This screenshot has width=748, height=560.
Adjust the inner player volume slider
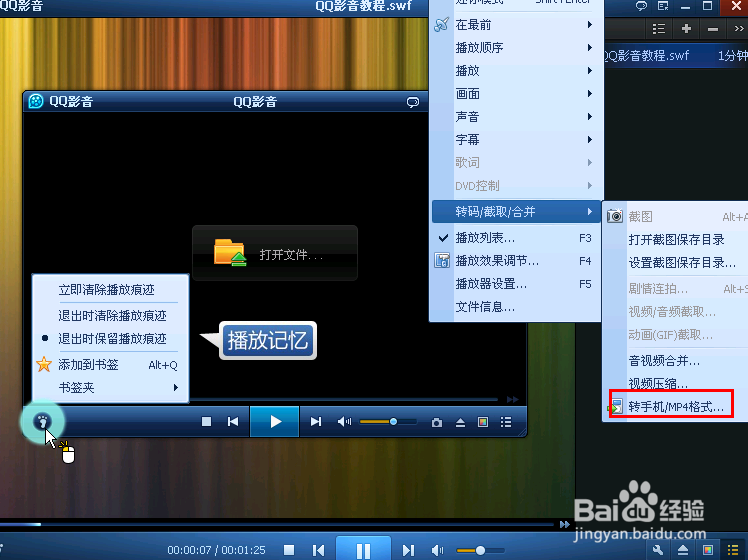[387, 422]
